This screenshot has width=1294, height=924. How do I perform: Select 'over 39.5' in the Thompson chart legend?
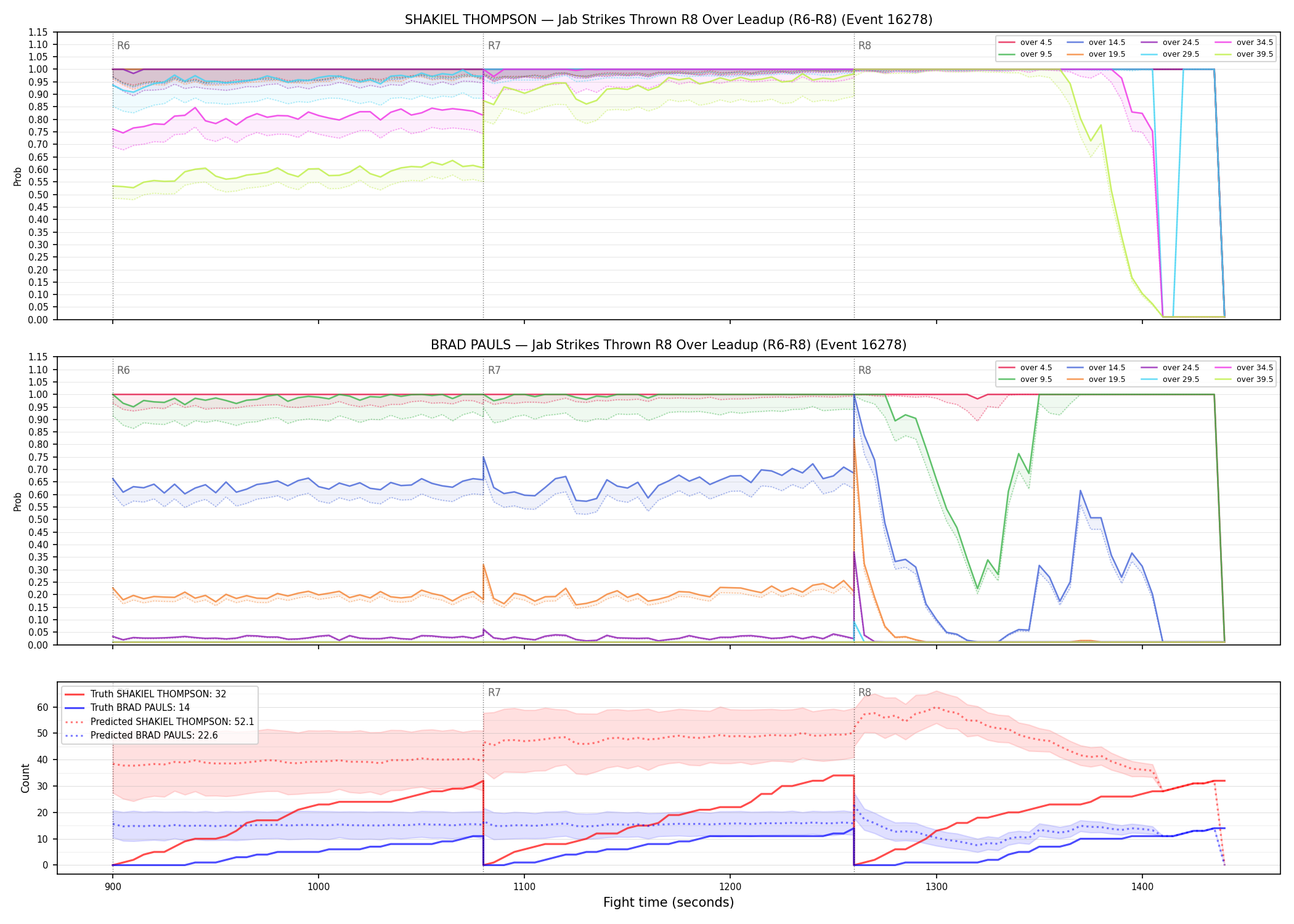pyautogui.click(x=1244, y=54)
